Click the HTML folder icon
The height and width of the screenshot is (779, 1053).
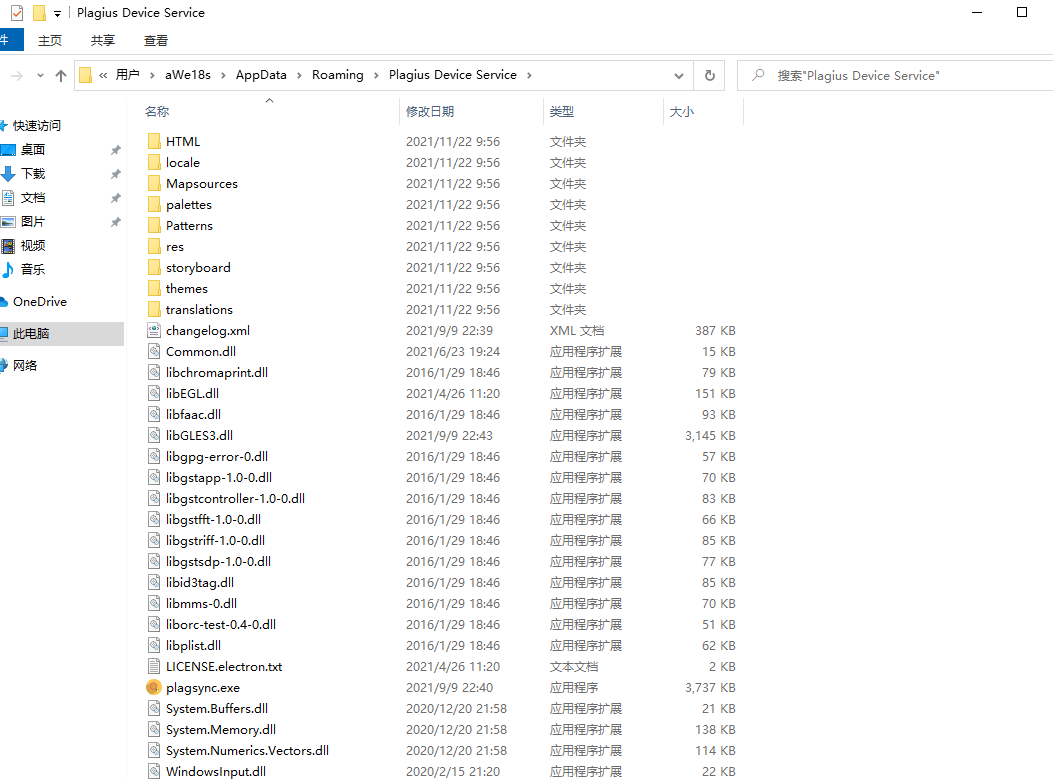(153, 141)
